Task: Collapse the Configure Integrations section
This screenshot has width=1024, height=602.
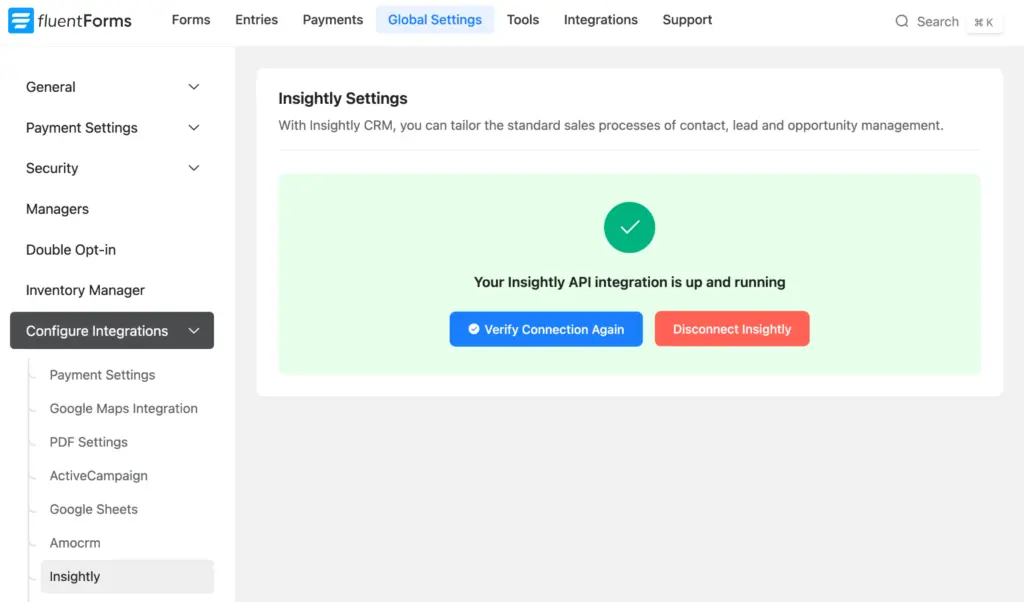Action: (x=110, y=330)
